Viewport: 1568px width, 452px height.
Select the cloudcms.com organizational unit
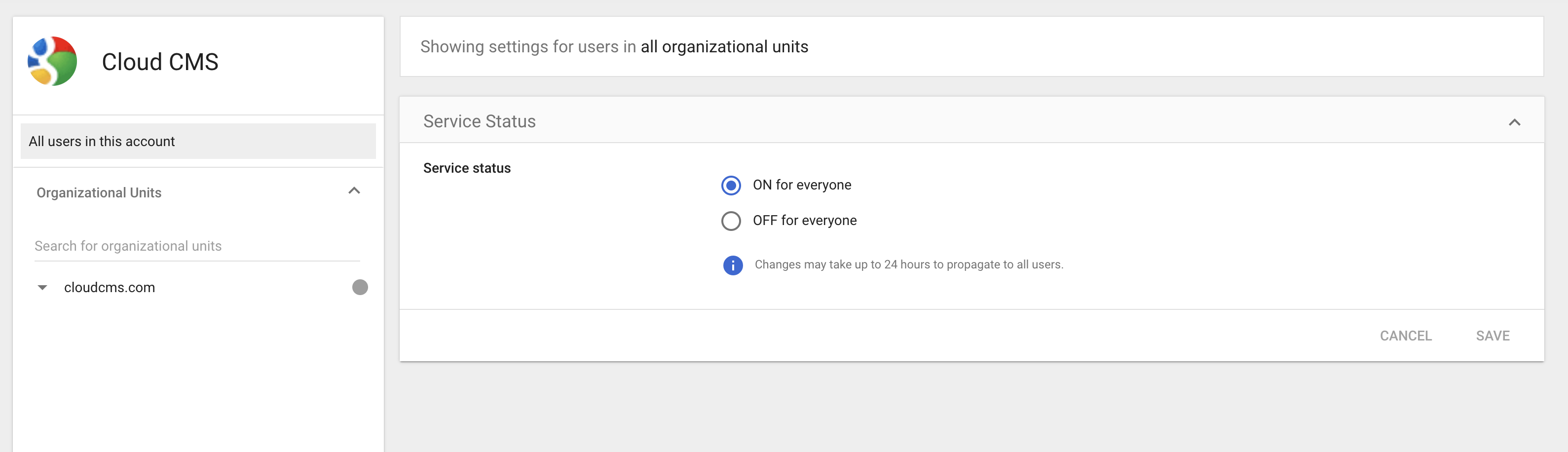tap(110, 288)
